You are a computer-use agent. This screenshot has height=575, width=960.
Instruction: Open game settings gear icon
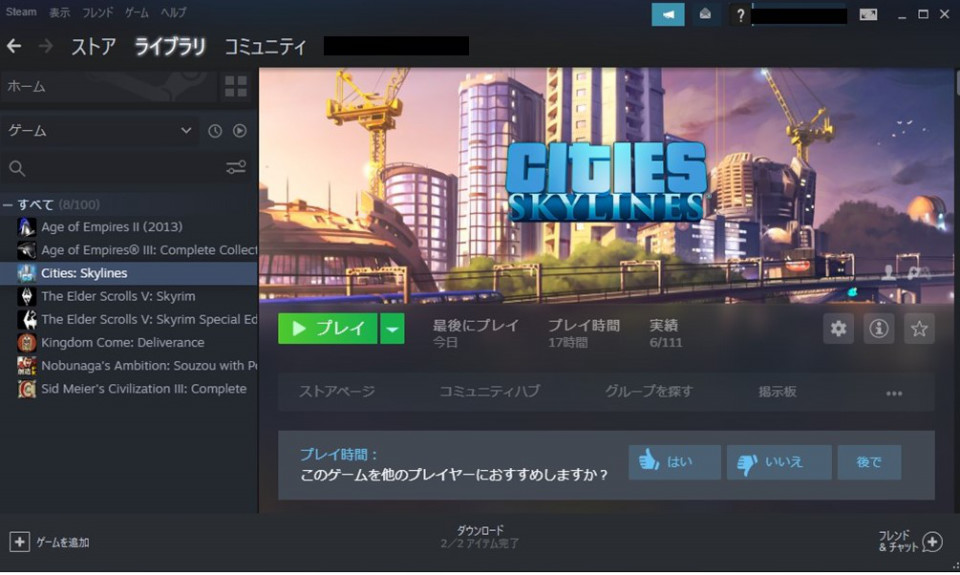point(838,329)
